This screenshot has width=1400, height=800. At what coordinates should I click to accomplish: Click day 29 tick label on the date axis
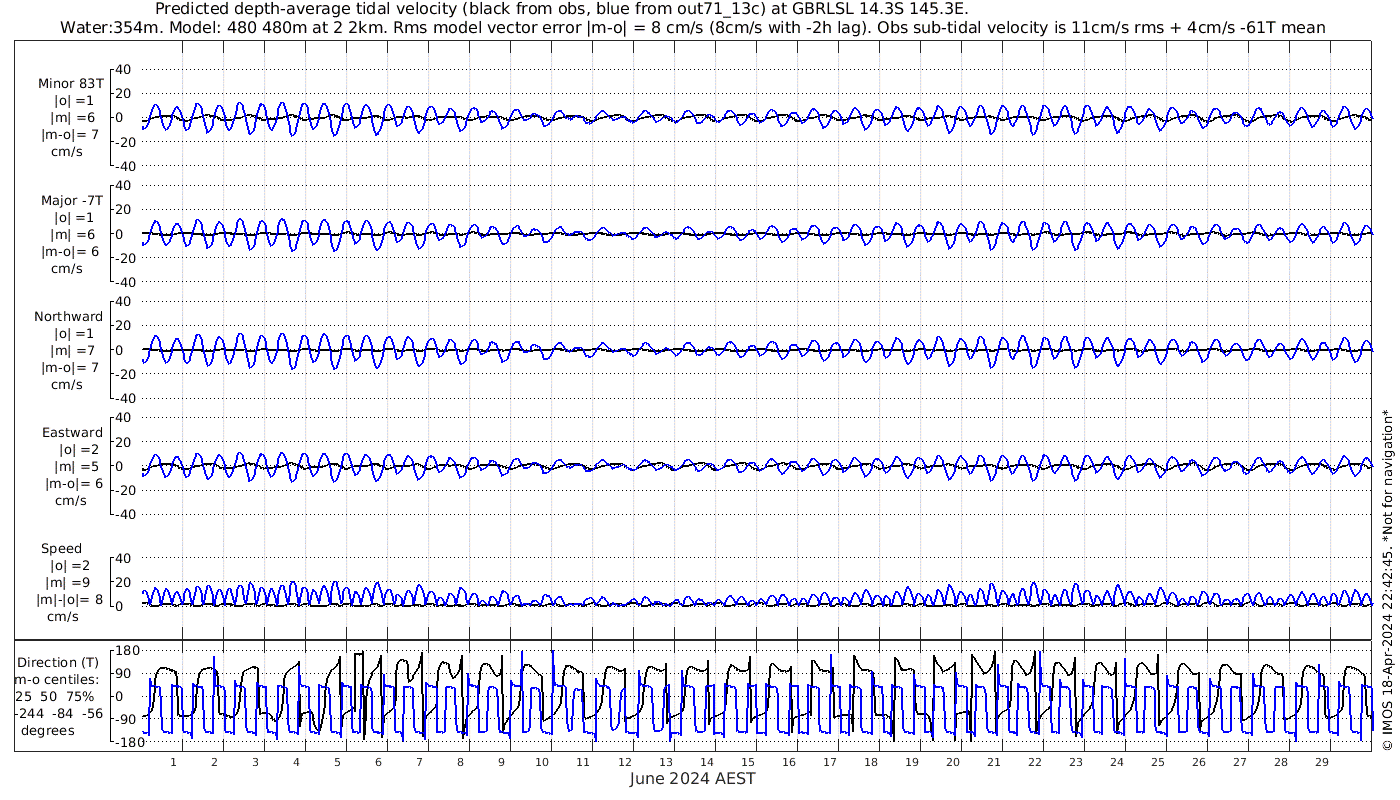pyautogui.click(x=1321, y=762)
